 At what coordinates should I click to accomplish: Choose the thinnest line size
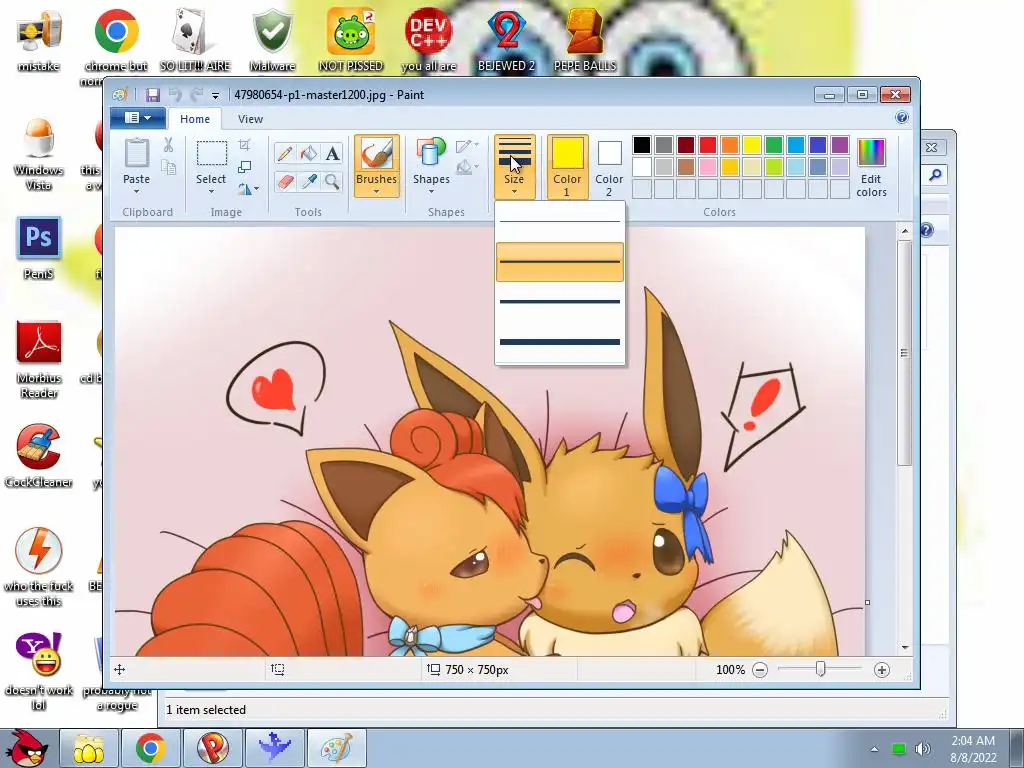560,221
